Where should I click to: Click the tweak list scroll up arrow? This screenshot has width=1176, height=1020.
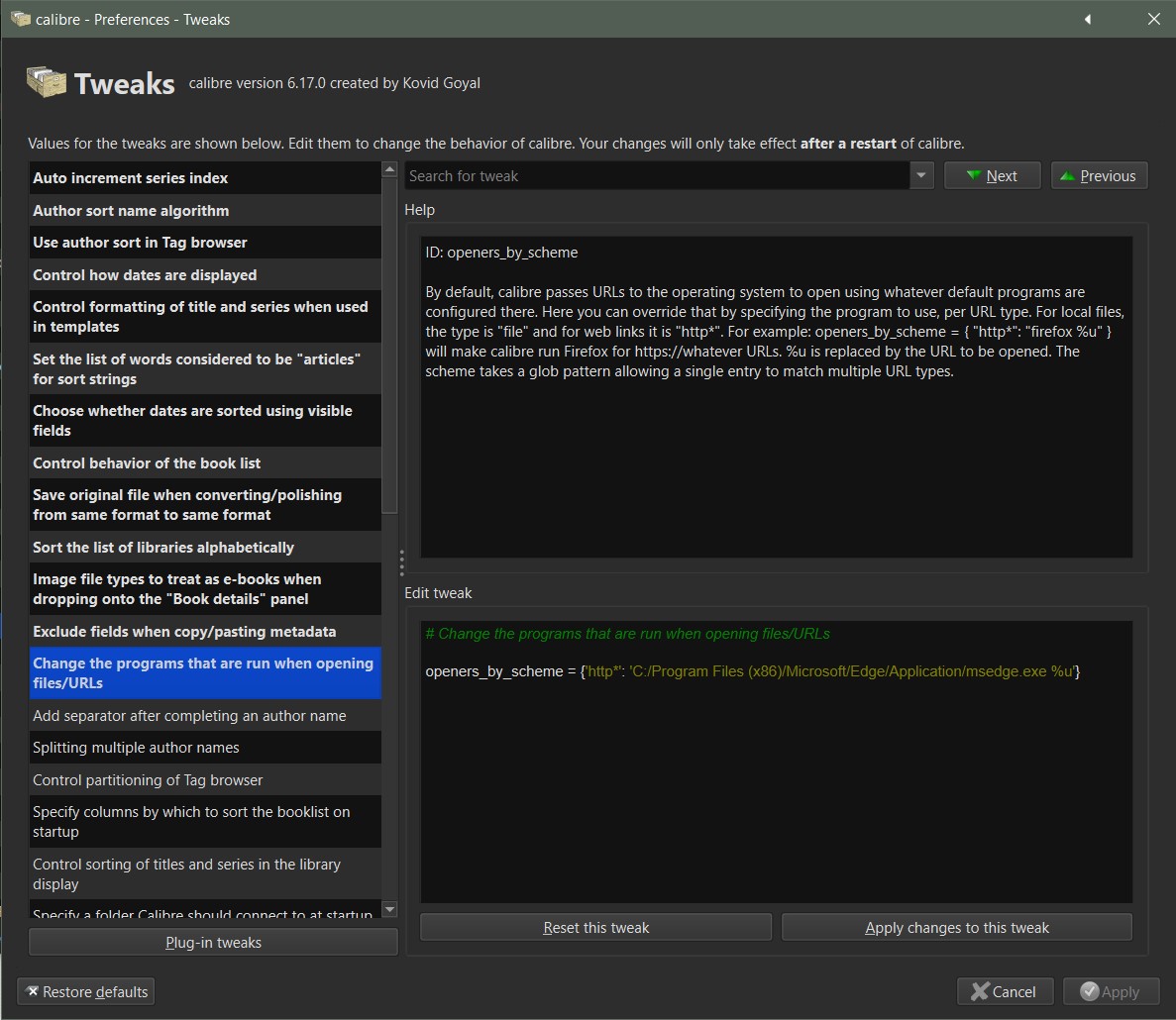[x=389, y=169]
